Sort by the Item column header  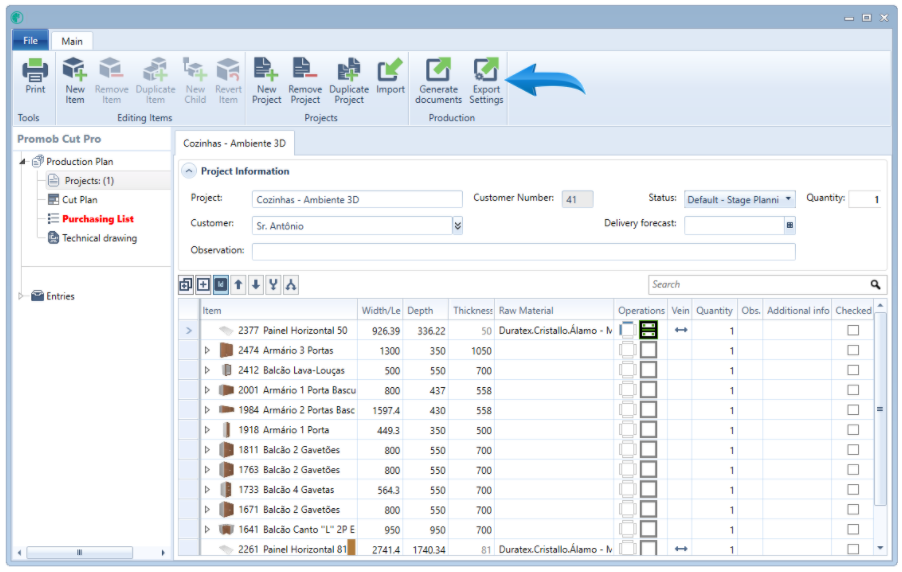[278, 310]
